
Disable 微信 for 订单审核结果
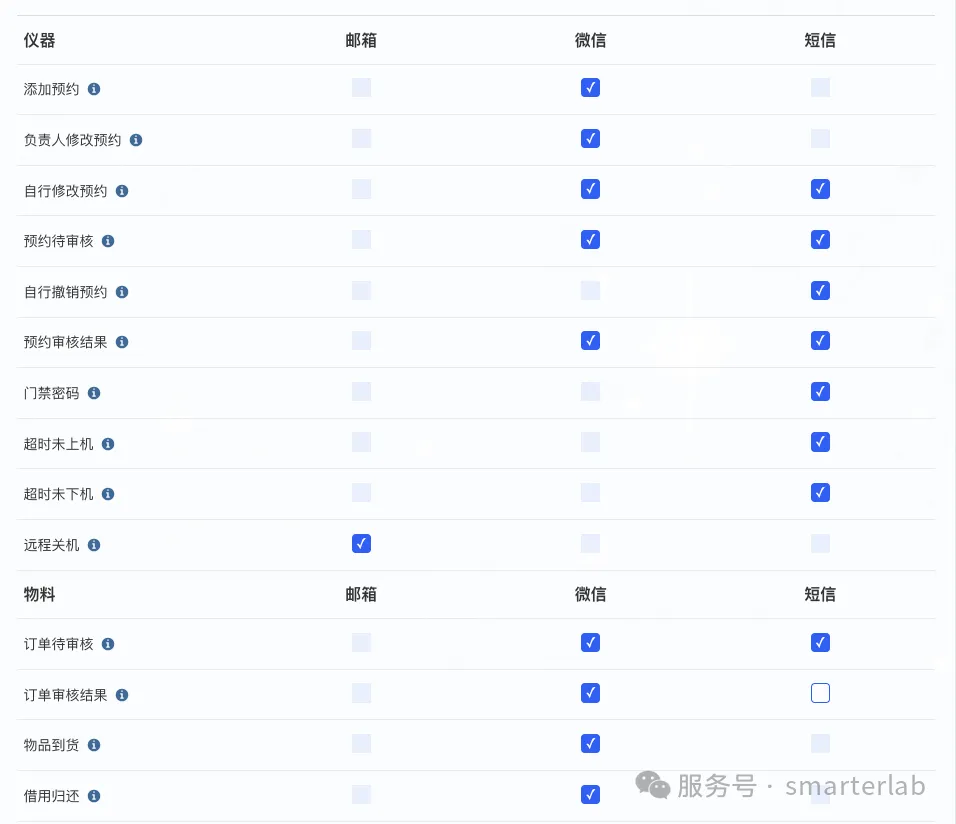coord(590,693)
